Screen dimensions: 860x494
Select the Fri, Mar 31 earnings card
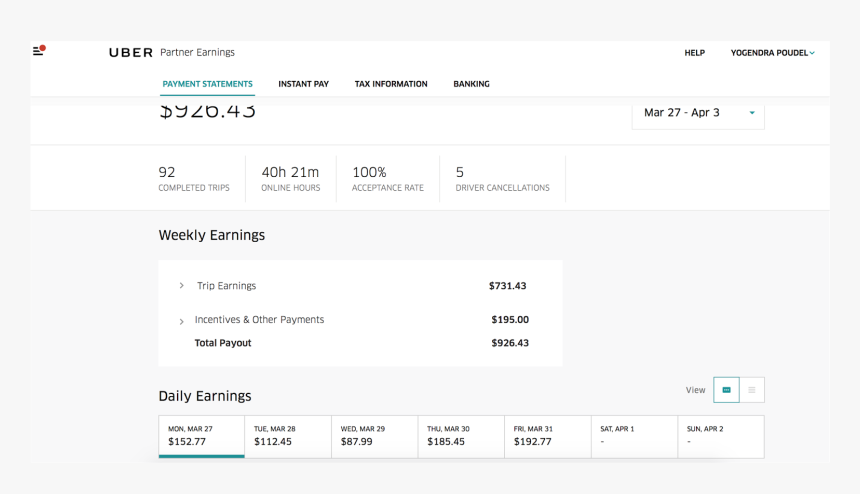[548, 436]
